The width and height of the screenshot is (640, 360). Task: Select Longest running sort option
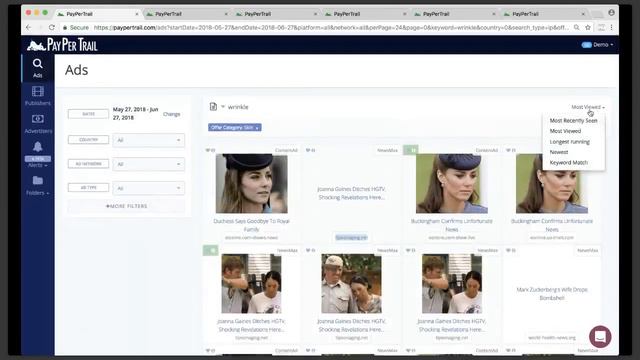[569, 142]
